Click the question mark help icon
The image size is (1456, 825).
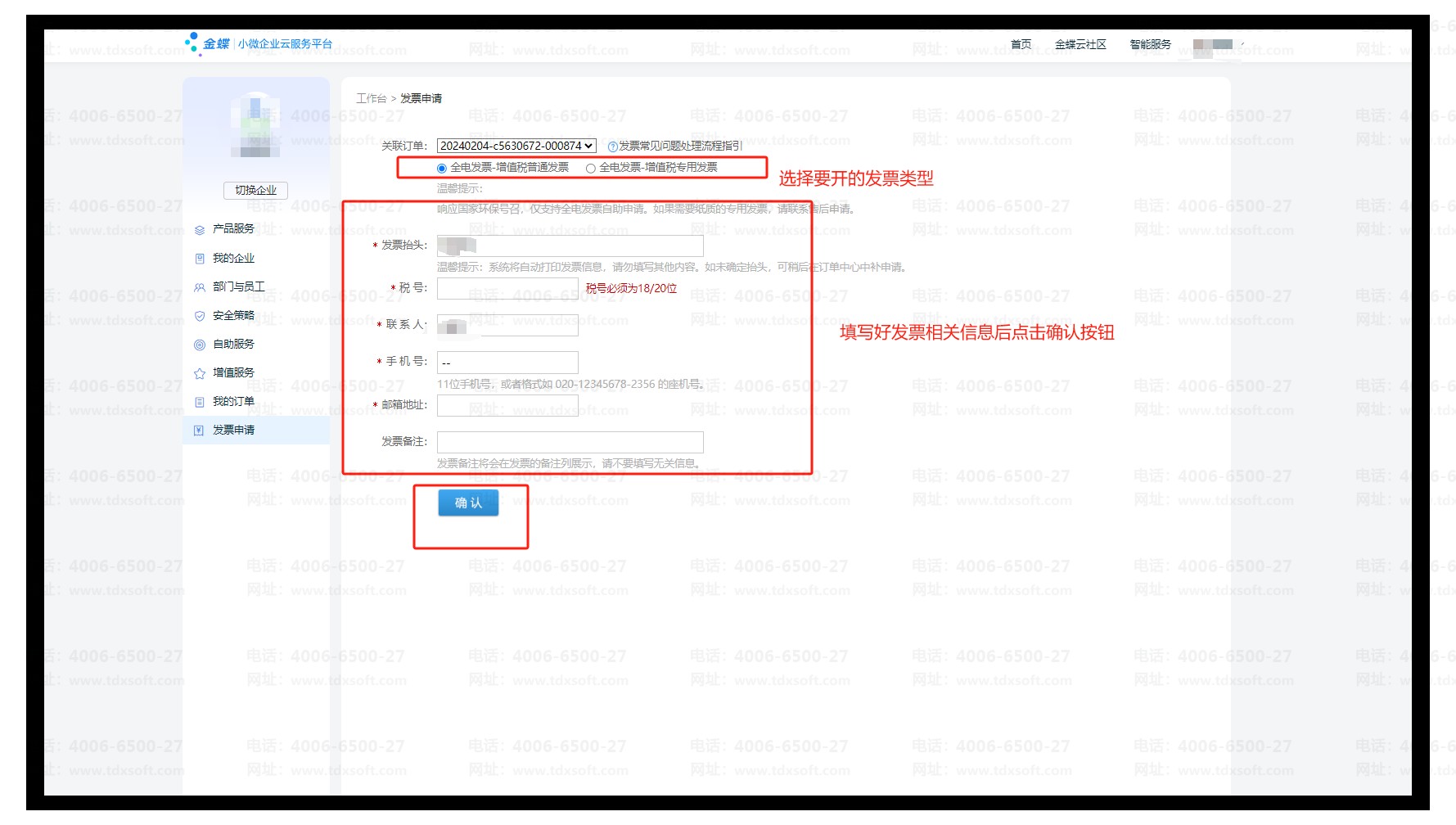click(612, 147)
